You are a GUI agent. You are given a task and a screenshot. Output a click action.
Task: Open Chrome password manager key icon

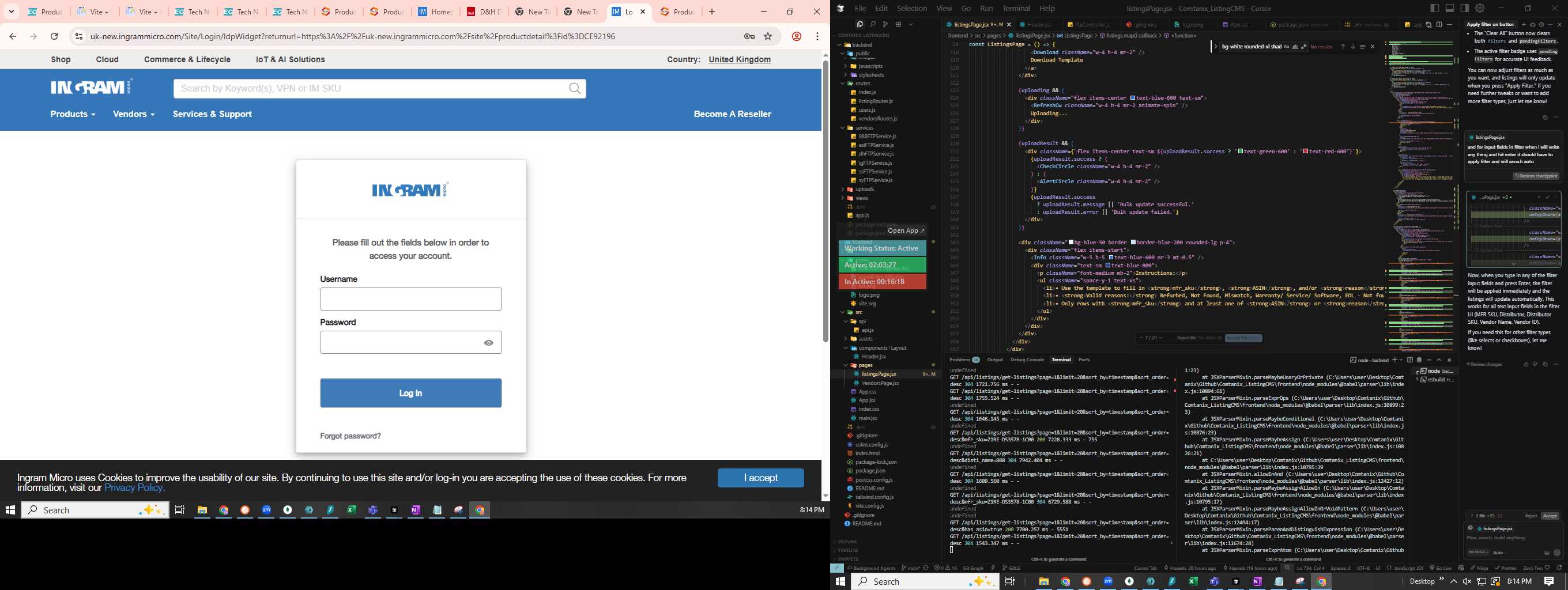point(749,36)
